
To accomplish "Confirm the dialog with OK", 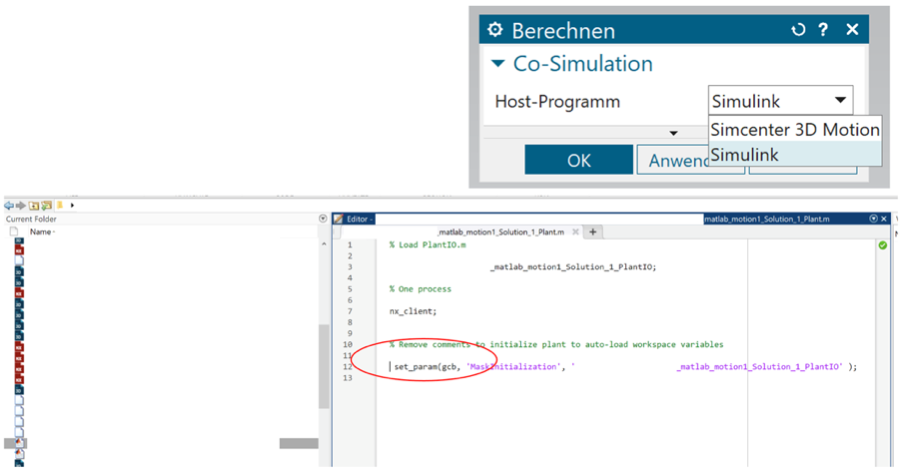I will pos(579,160).
